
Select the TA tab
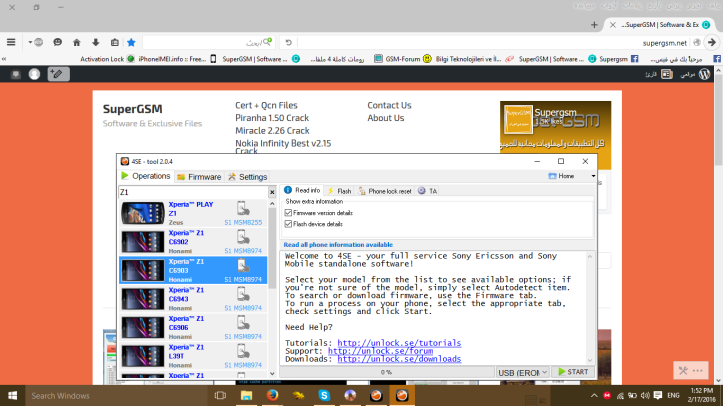coord(427,191)
